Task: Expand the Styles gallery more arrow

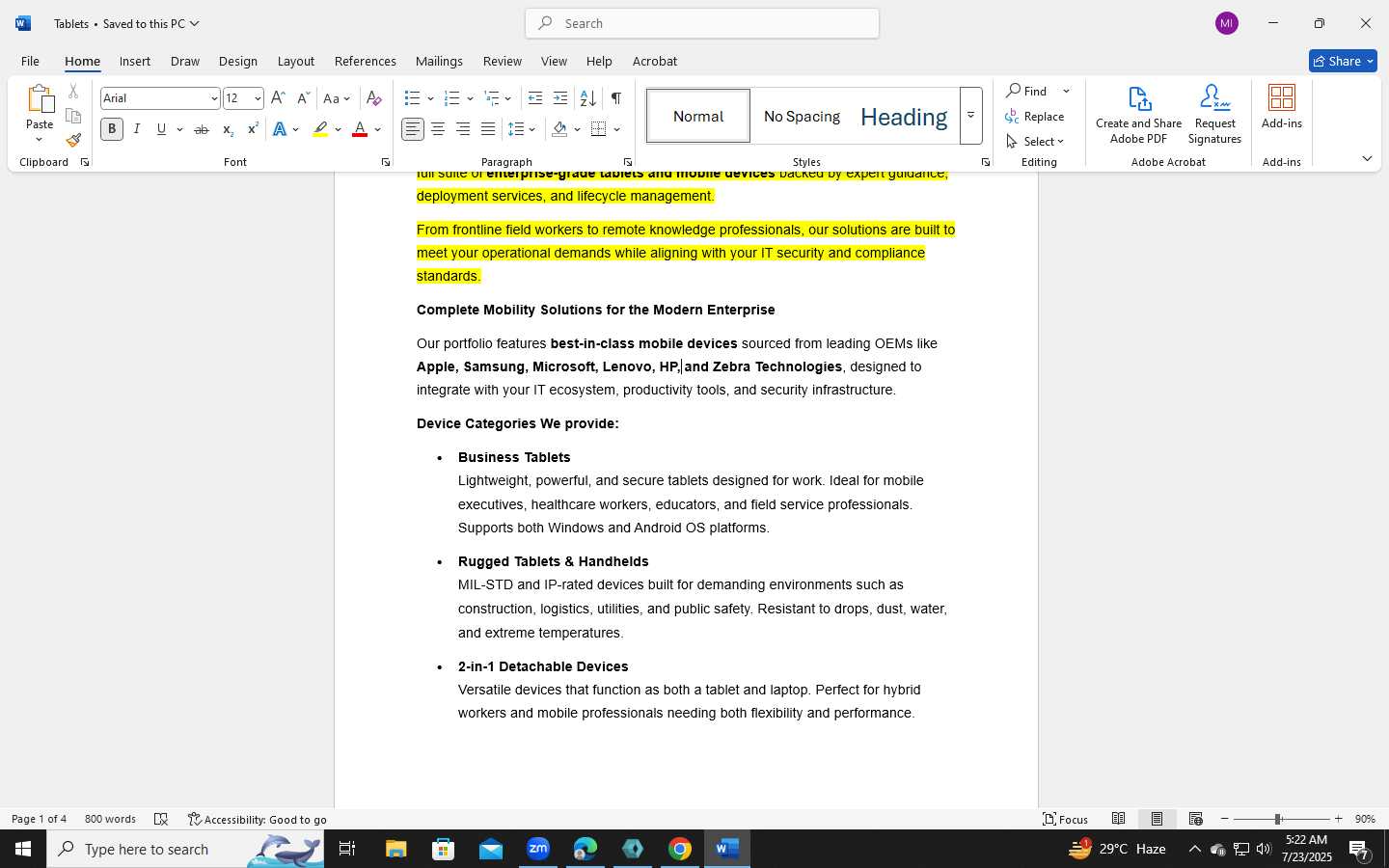Action: (971, 116)
